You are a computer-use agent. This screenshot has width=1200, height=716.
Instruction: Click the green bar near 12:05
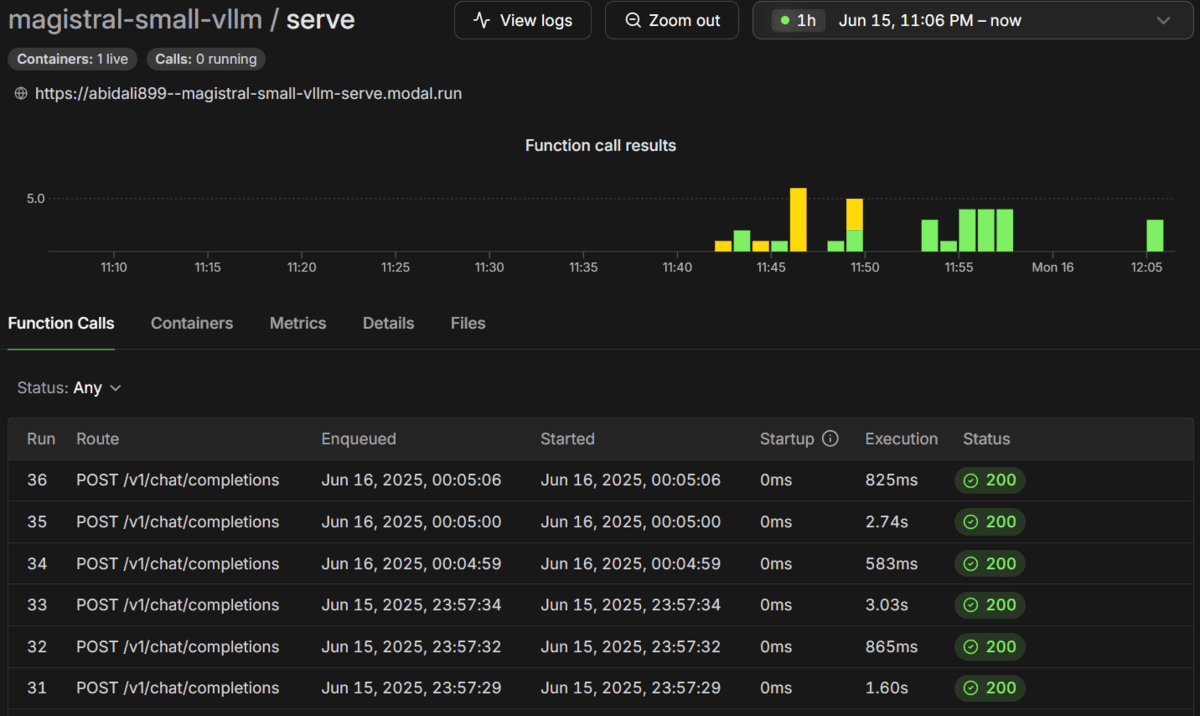click(x=1155, y=235)
